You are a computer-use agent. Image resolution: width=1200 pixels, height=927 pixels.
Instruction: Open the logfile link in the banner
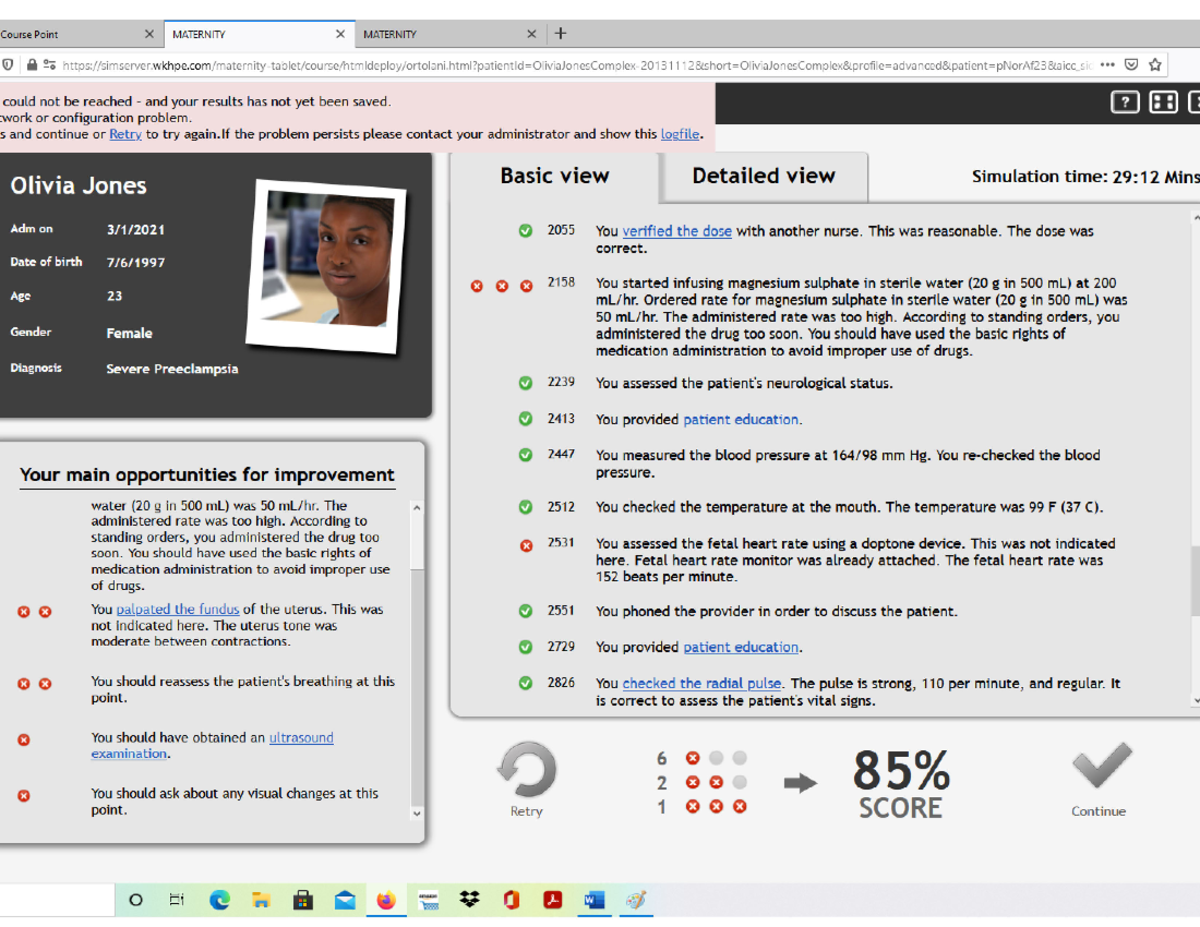[680, 134]
